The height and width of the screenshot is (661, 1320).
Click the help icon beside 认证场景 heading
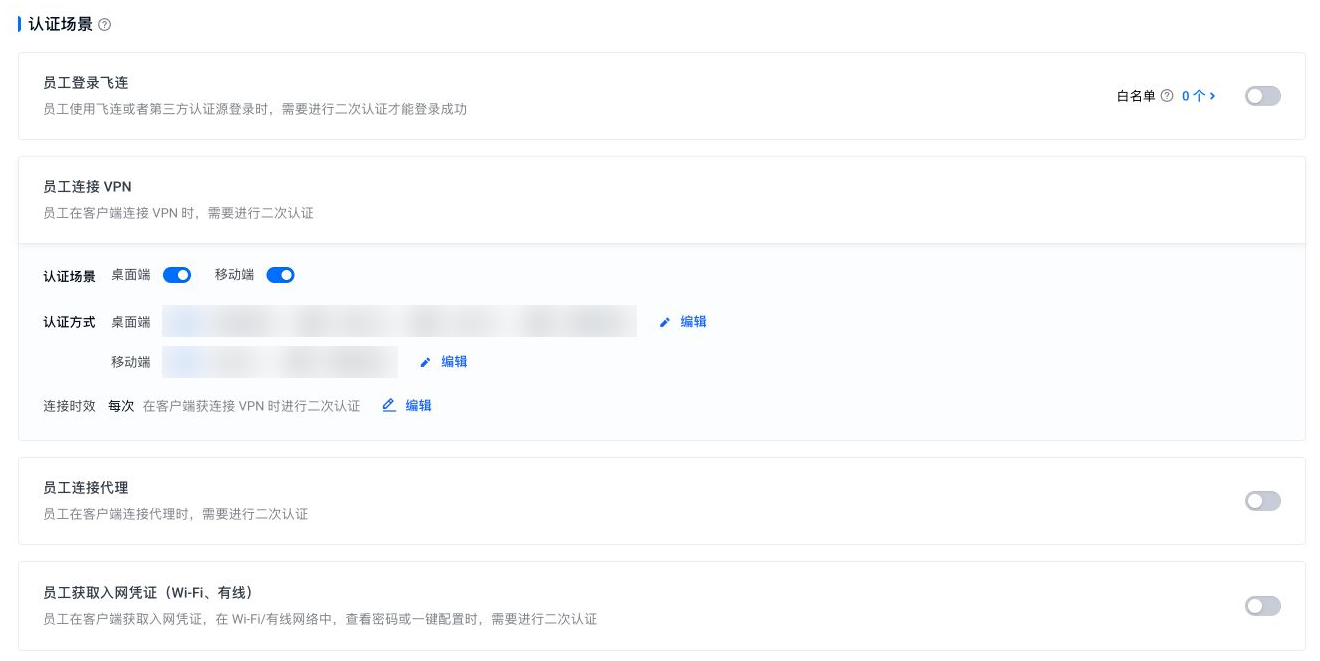click(105, 24)
